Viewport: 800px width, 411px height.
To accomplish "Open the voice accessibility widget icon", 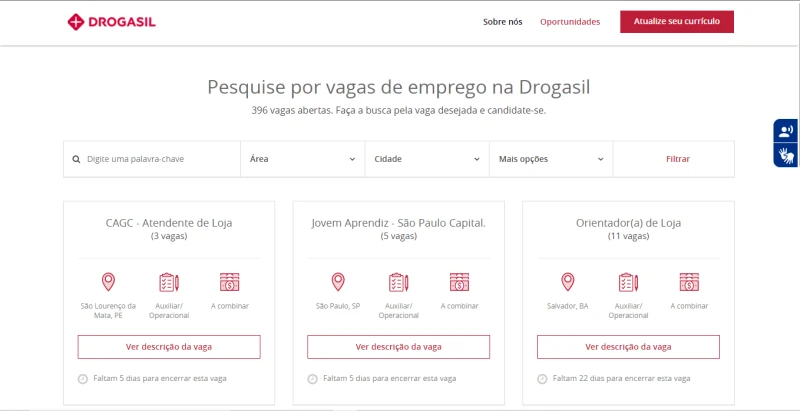I will tap(786, 132).
